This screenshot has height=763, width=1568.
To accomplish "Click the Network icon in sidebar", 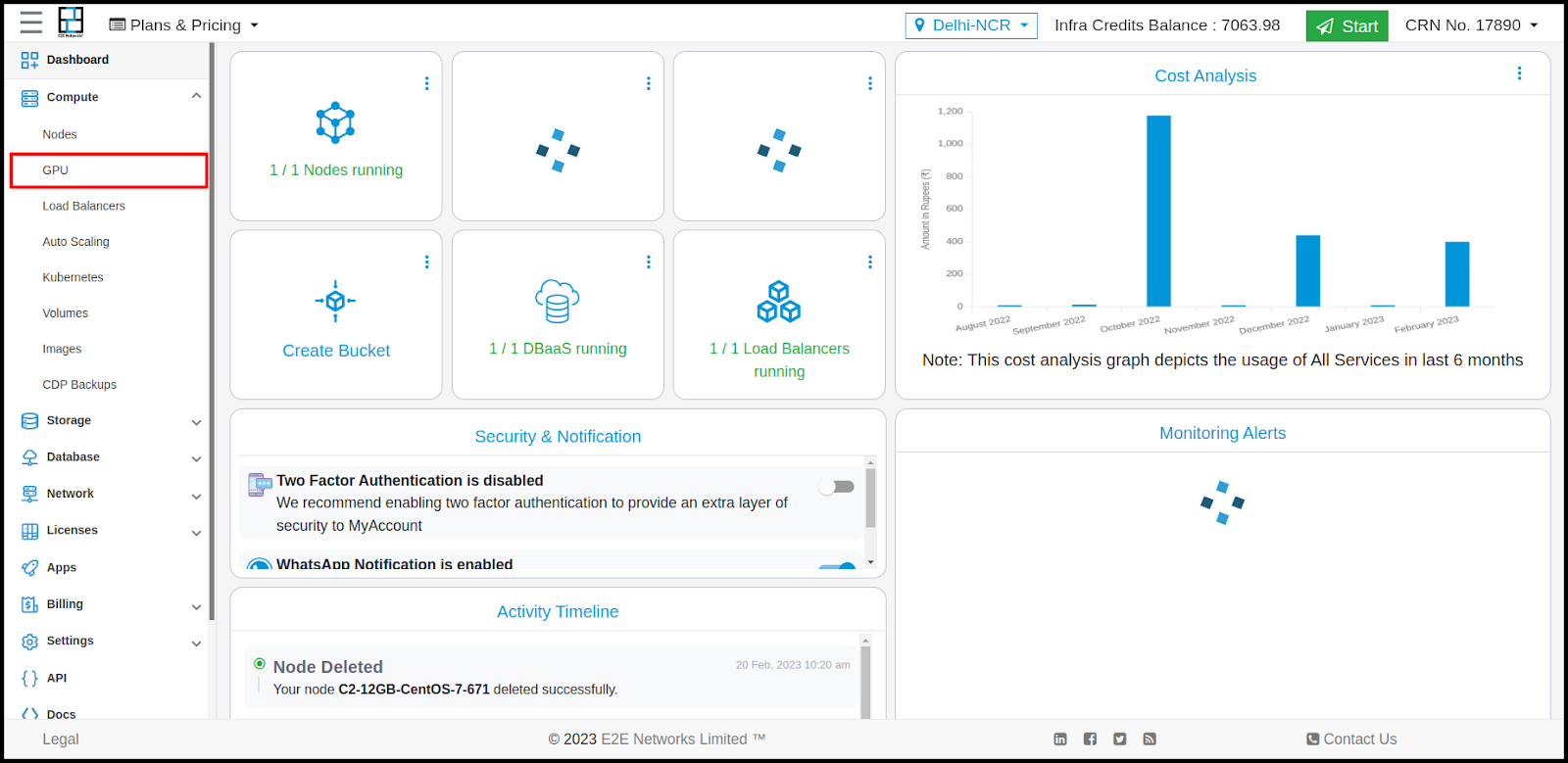I will 29,494.
